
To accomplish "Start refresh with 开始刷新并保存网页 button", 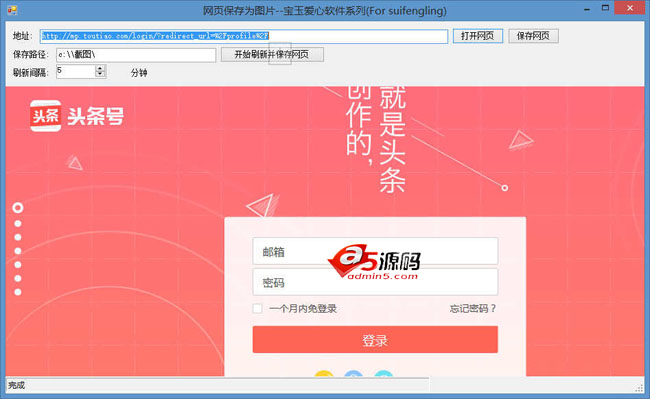I will tap(272, 54).
